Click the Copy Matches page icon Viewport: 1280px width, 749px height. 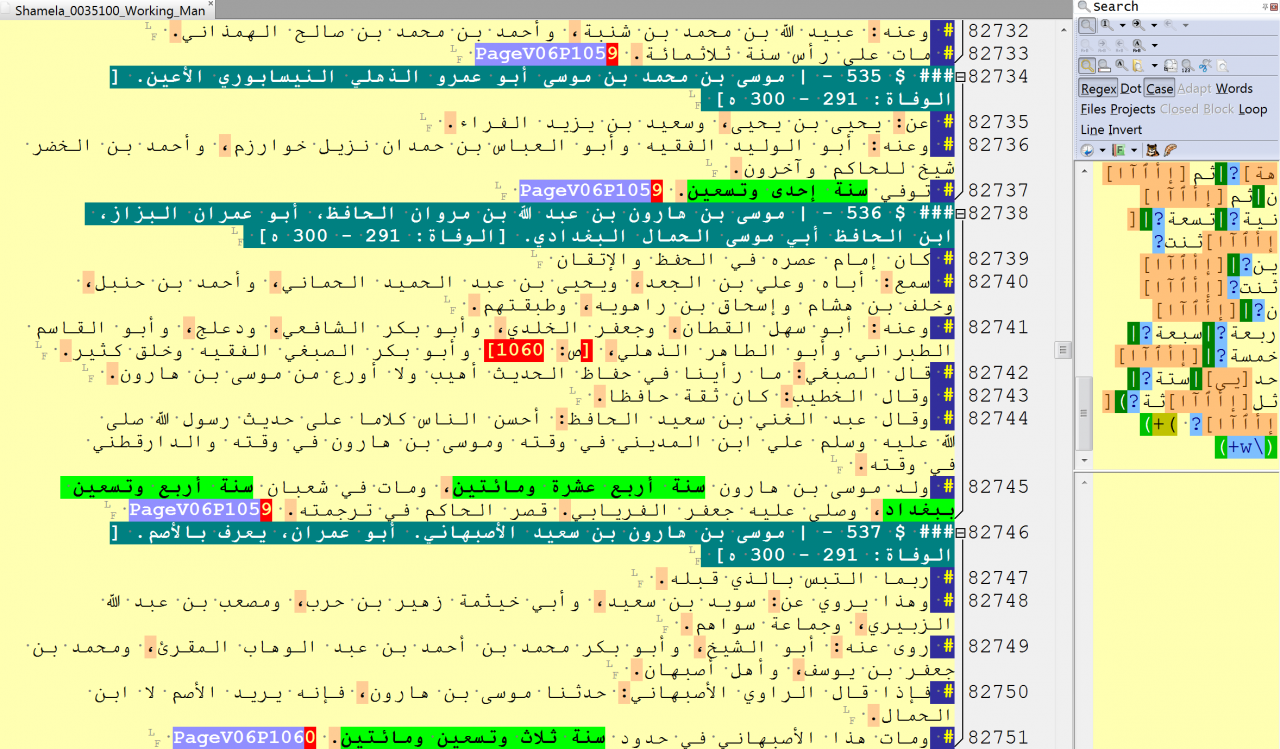pyautogui.click(x=1222, y=65)
